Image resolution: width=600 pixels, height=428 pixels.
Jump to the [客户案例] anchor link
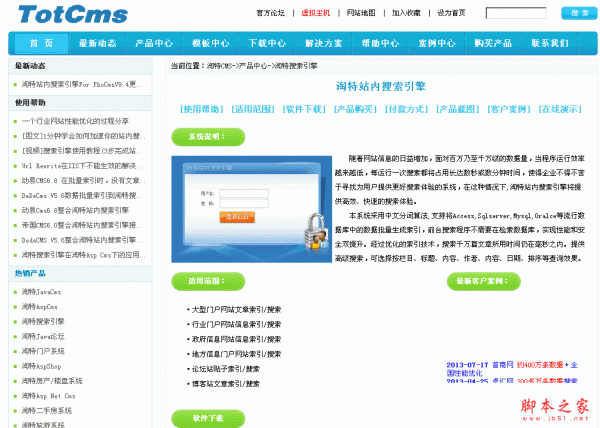[509, 109]
